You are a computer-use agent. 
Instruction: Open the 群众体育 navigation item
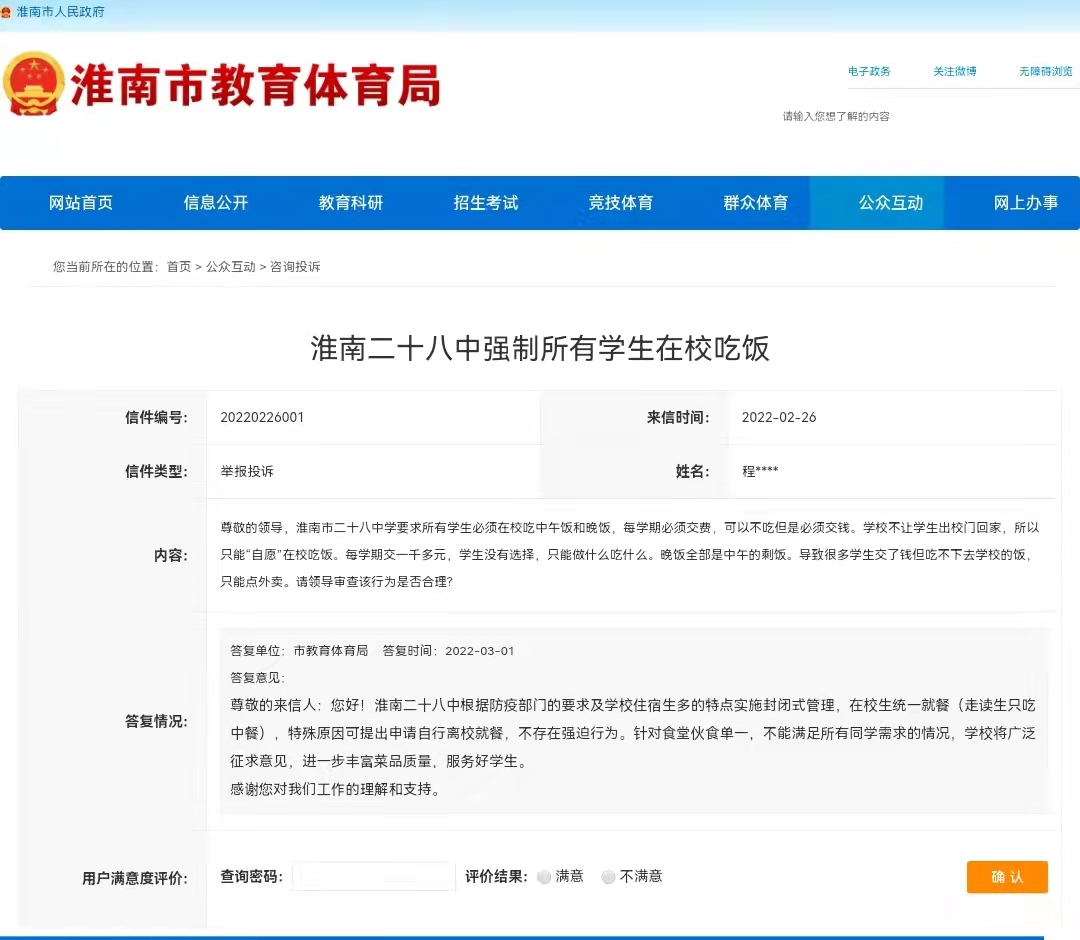pyautogui.click(x=756, y=203)
